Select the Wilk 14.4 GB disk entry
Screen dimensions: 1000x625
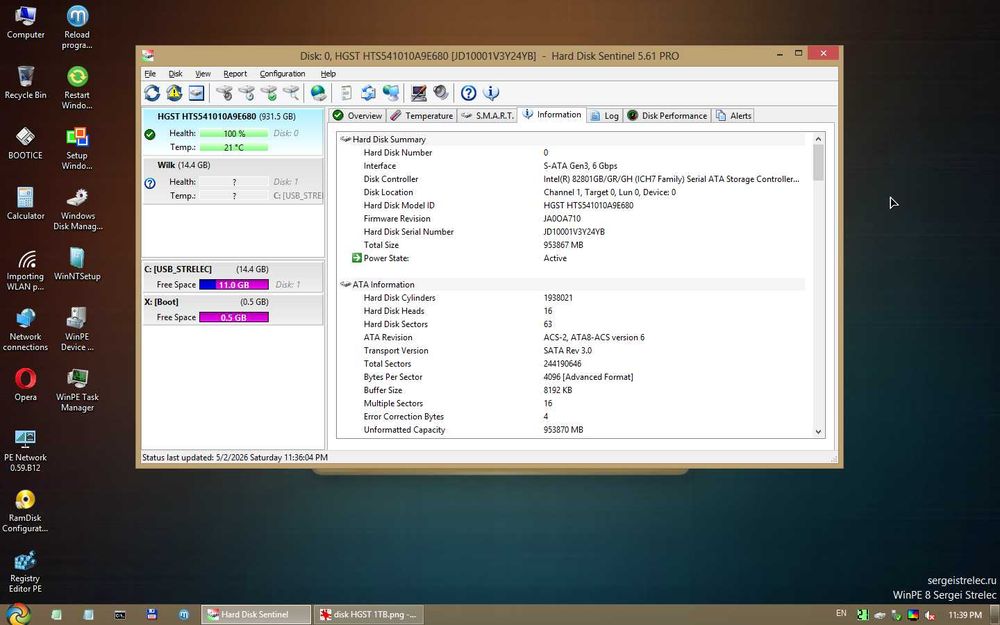233,181
